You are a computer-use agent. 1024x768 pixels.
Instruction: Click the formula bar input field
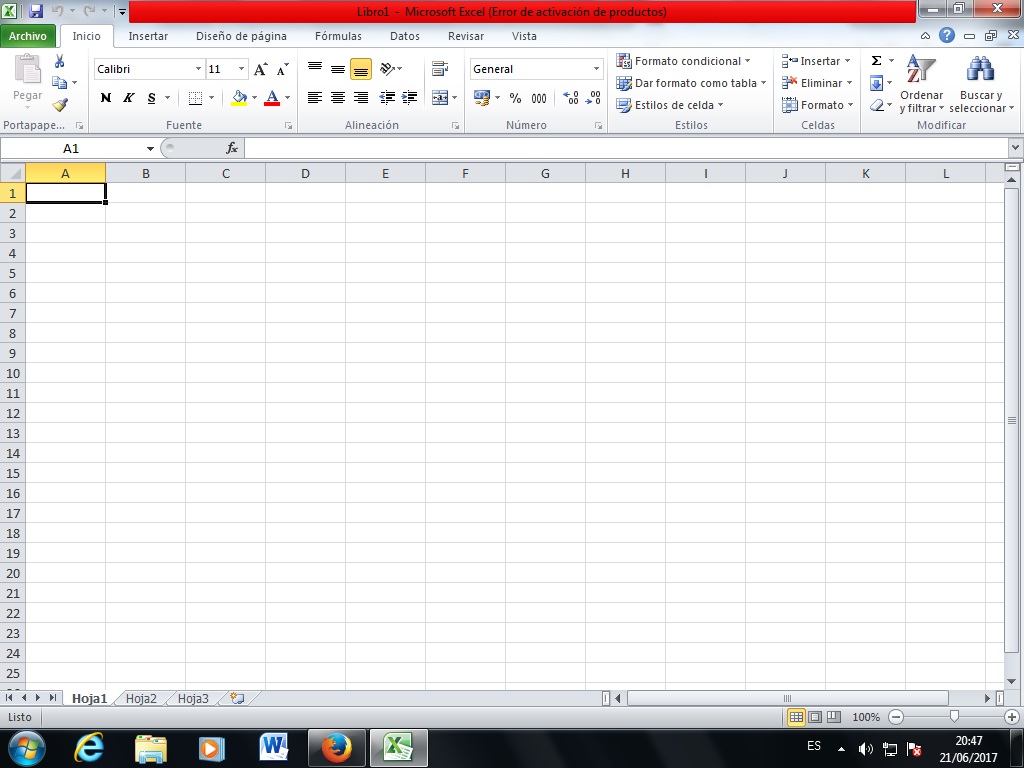pyautogui.click(x=626, y=148)
